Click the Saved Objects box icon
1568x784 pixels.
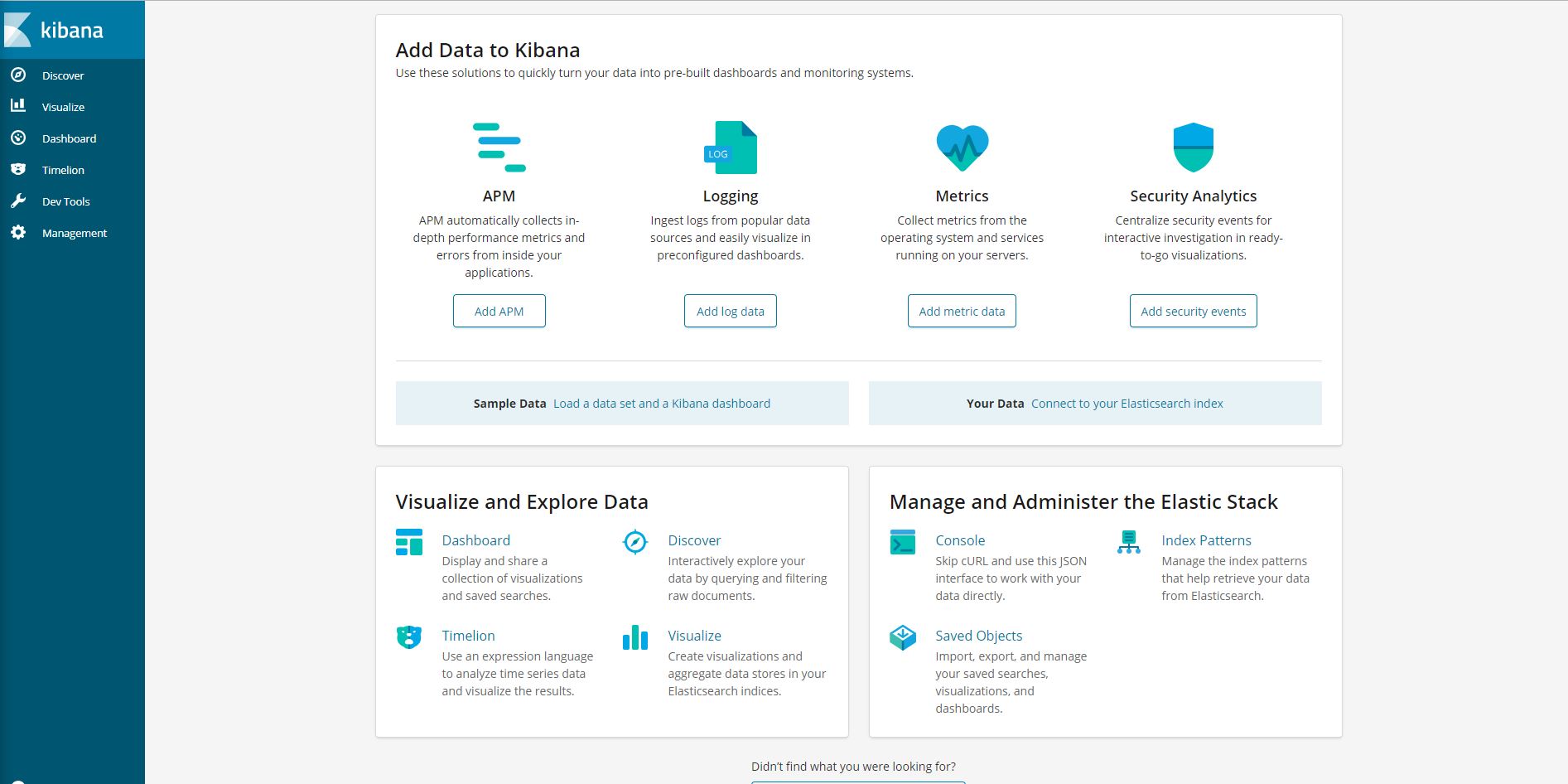(x=903, y=637)
